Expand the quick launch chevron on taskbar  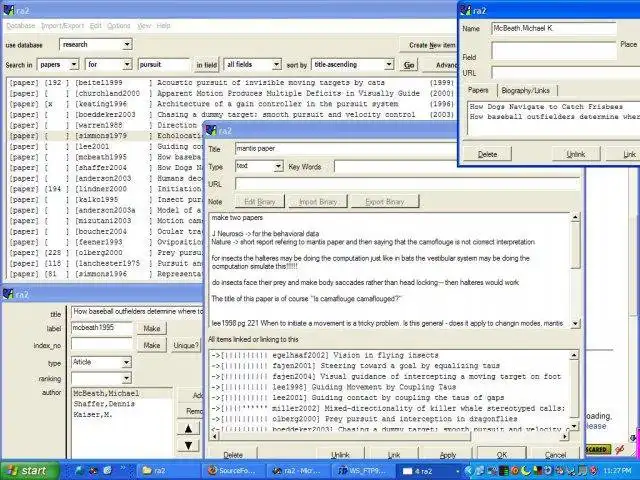point(123,468)
